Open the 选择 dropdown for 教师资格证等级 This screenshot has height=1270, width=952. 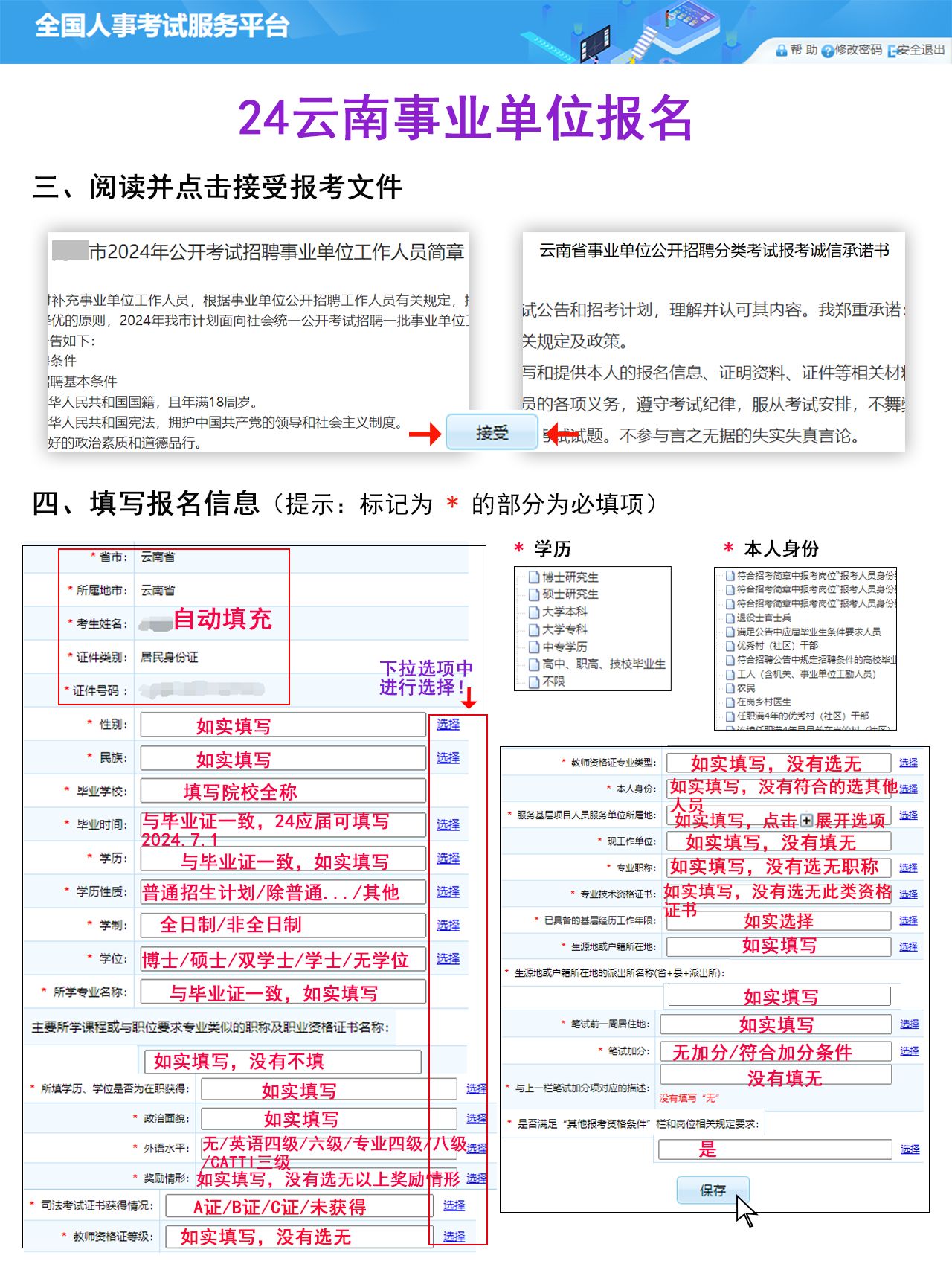pyautogui.click(x=454, y=1237)
